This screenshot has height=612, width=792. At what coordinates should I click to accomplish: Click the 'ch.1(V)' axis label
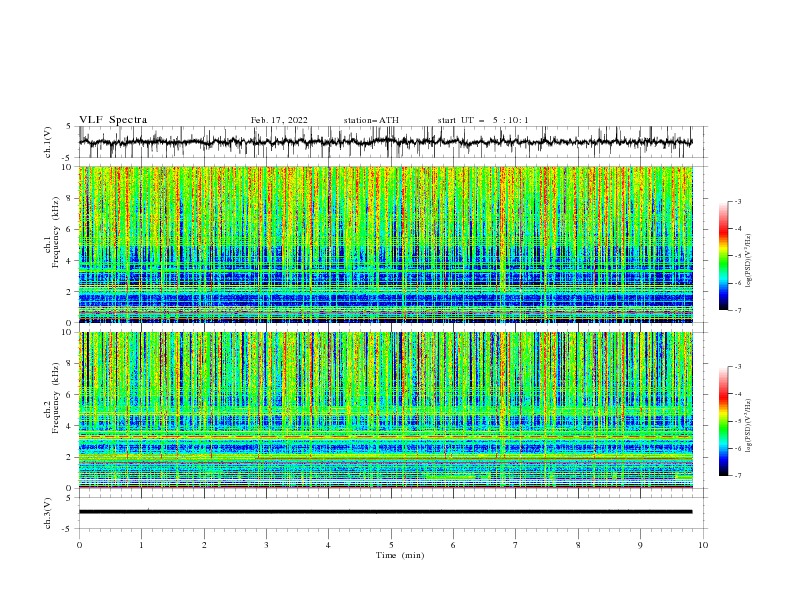[x=48, y=142]
